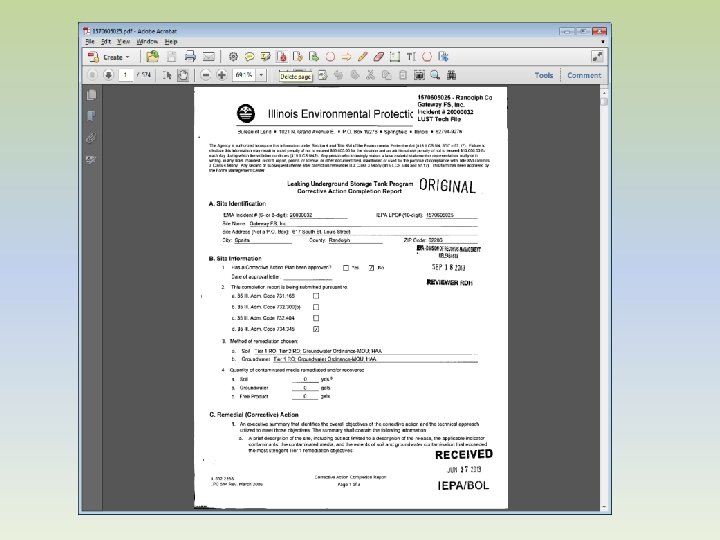Open the Edit menu
The image size is (720, 540).
click(x=106, y=41)
